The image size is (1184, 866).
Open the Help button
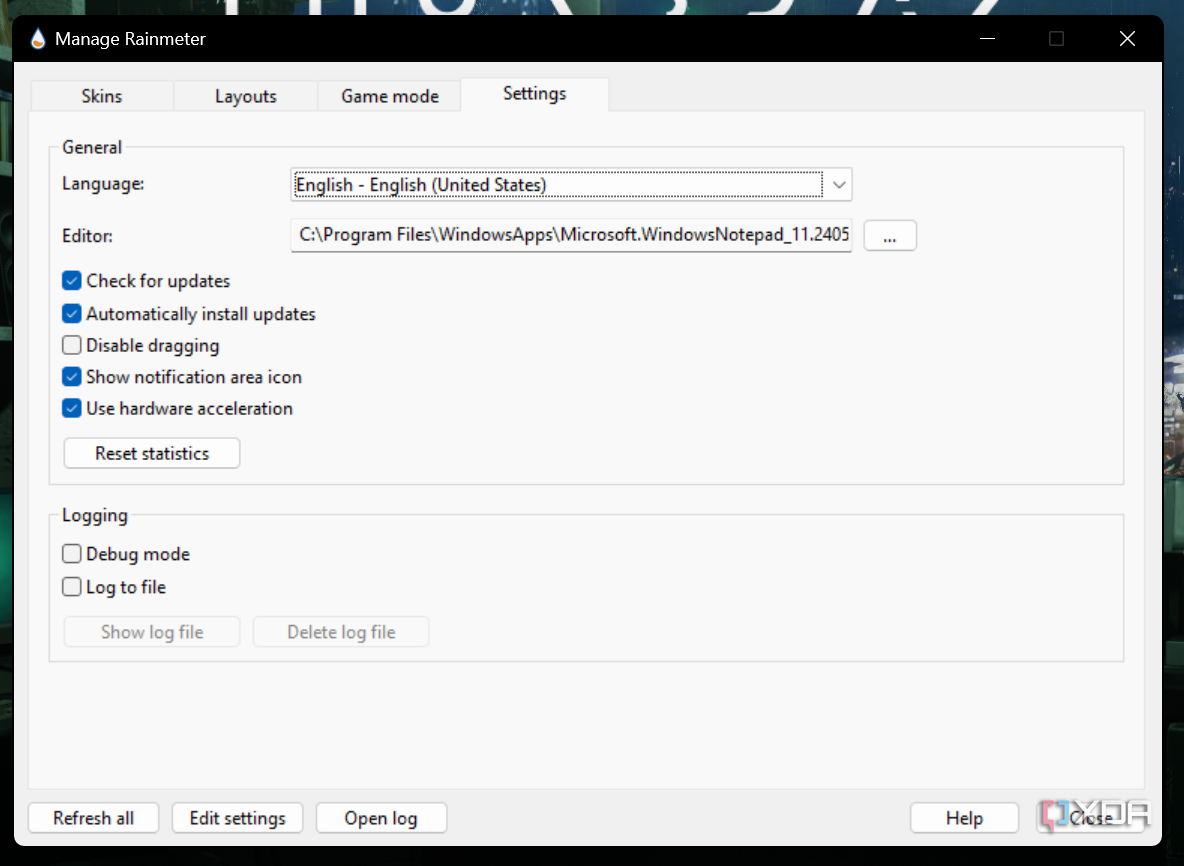(964, 818)
